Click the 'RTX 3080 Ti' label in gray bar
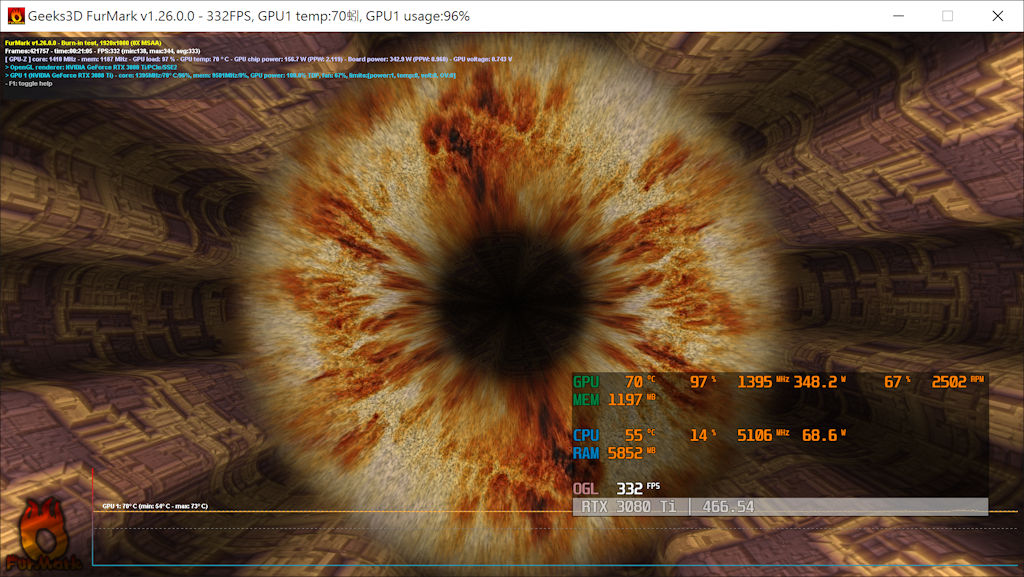The image size is (1024, 577). 628,507
